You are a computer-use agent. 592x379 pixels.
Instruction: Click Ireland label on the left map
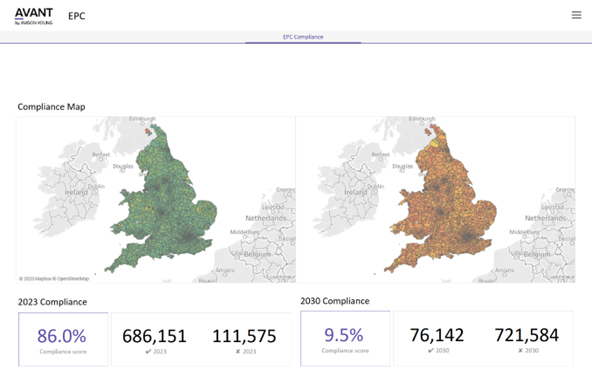[76, 192]
